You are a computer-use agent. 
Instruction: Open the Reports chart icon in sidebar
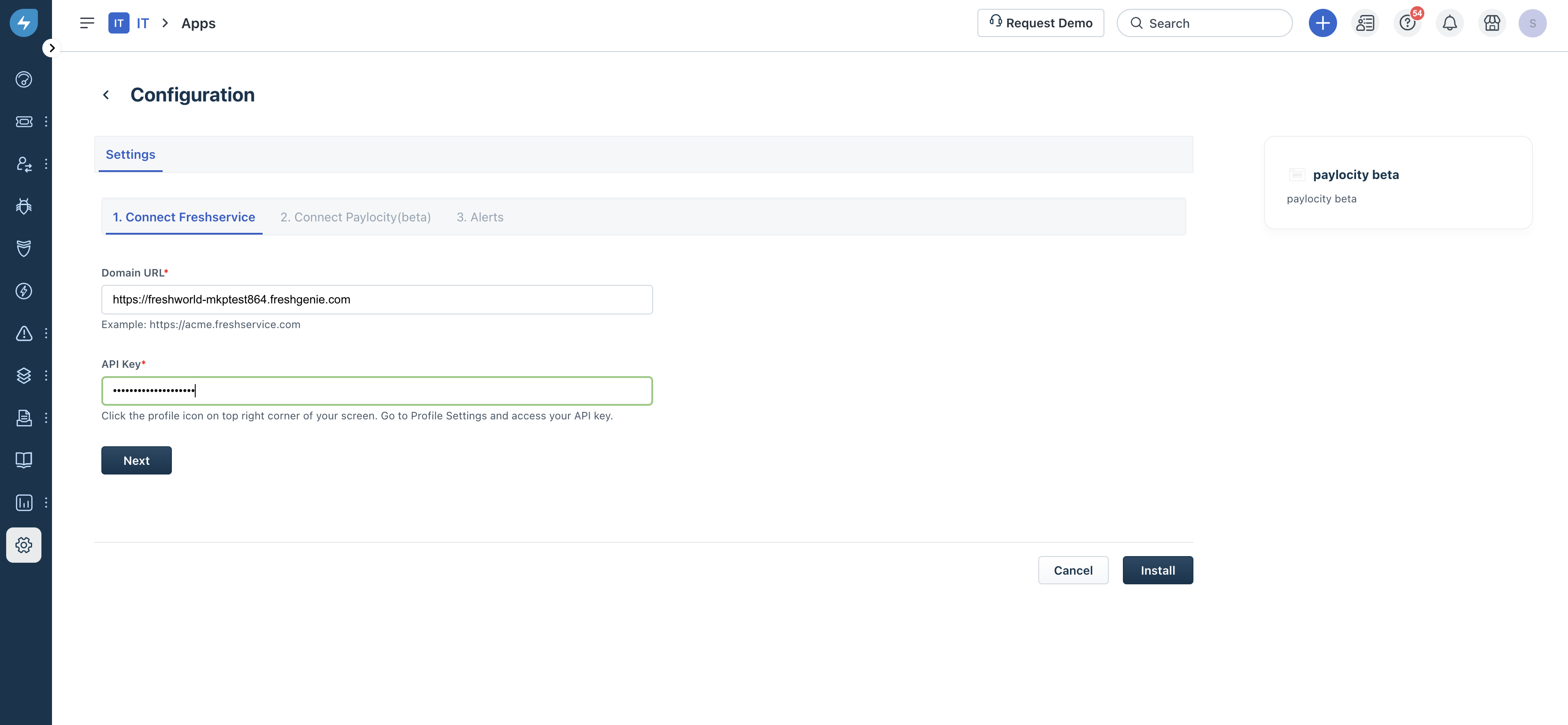[x=24, y=503]
